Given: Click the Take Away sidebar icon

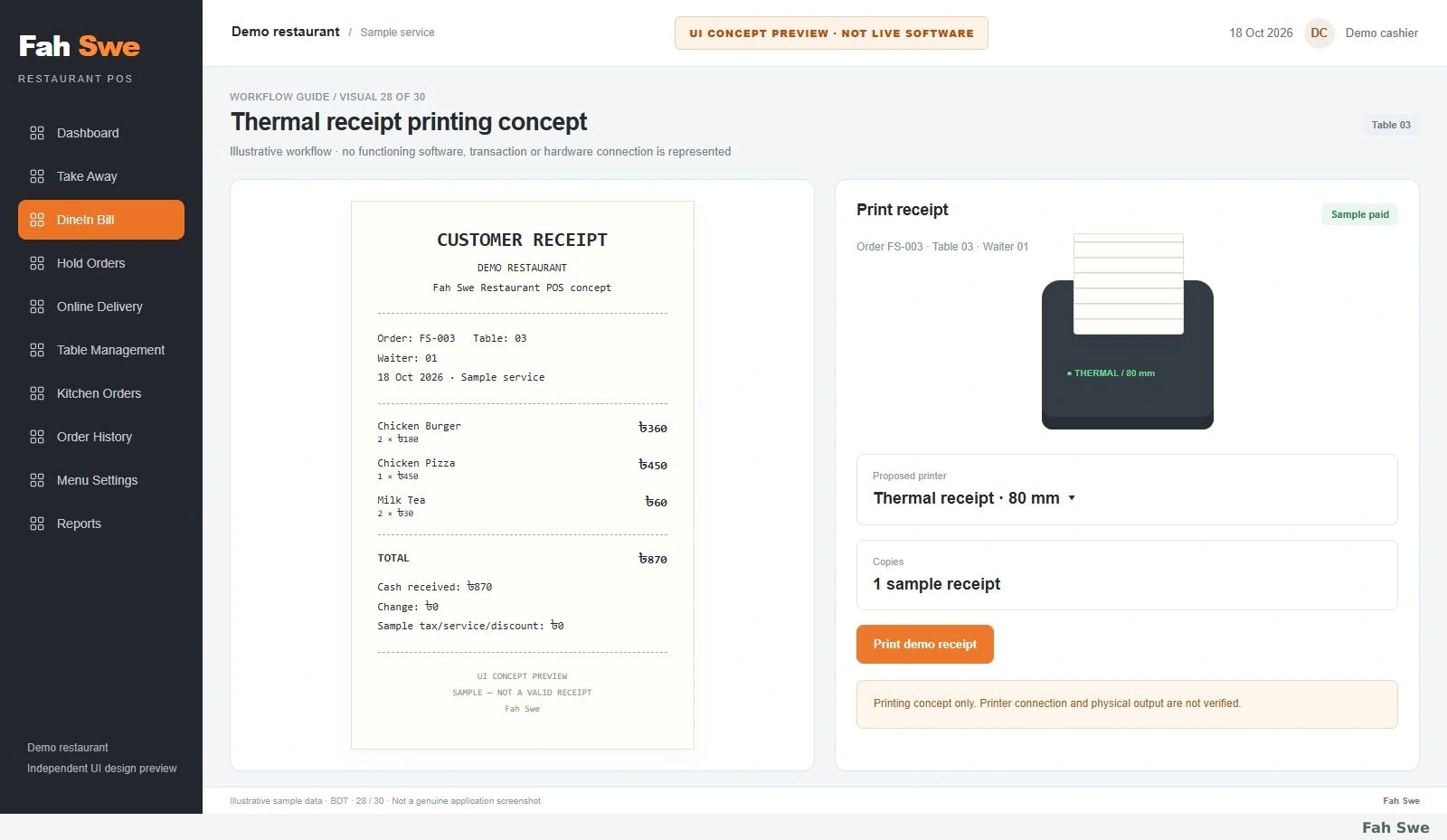Looking at the screenshot, I should coord(37,176).
